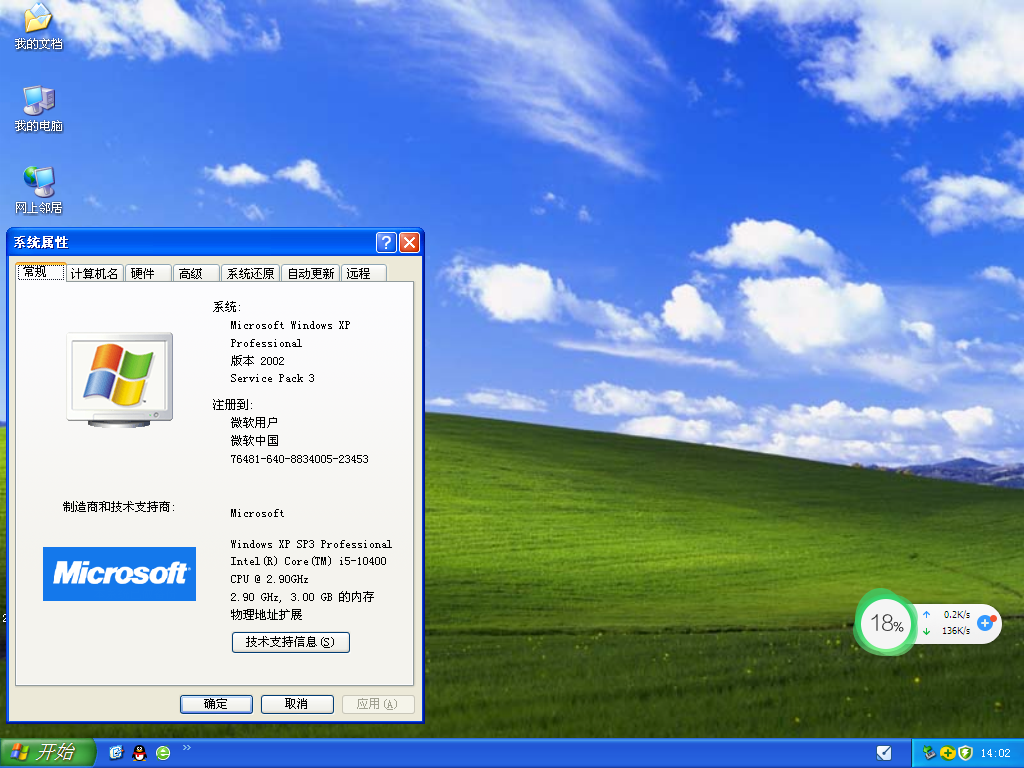
Task: Open the 系统还原 (System Restore) tab
Action: pos(250,272)
